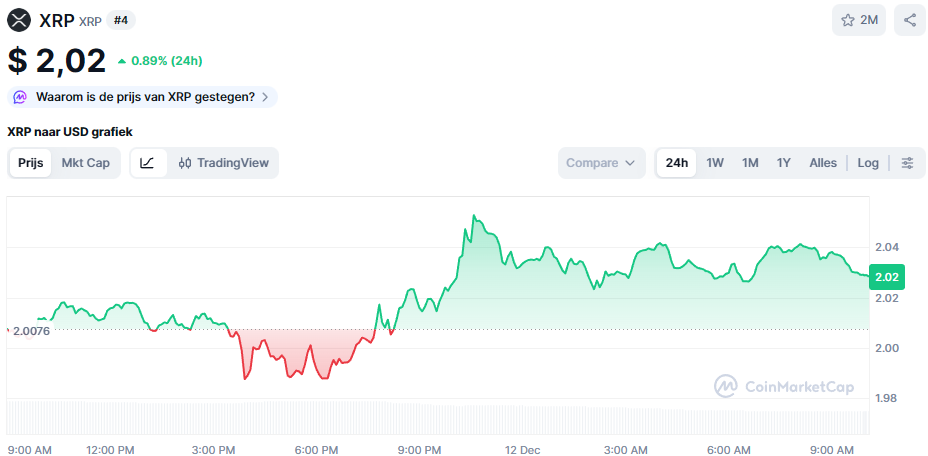Select the Alles time range
Image resolution: width=928 pixels, height=456 pixels.
tap(823, 163)
